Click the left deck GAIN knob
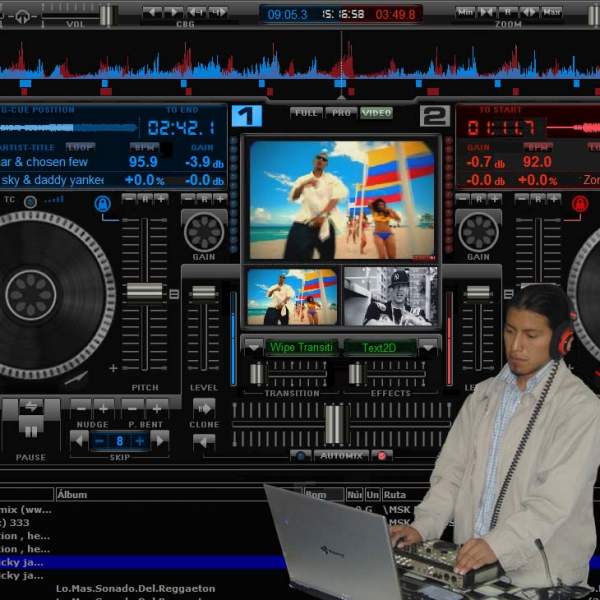Image resolution: width=600 pixels, height=600 pixels. click(x=204, y=232)
